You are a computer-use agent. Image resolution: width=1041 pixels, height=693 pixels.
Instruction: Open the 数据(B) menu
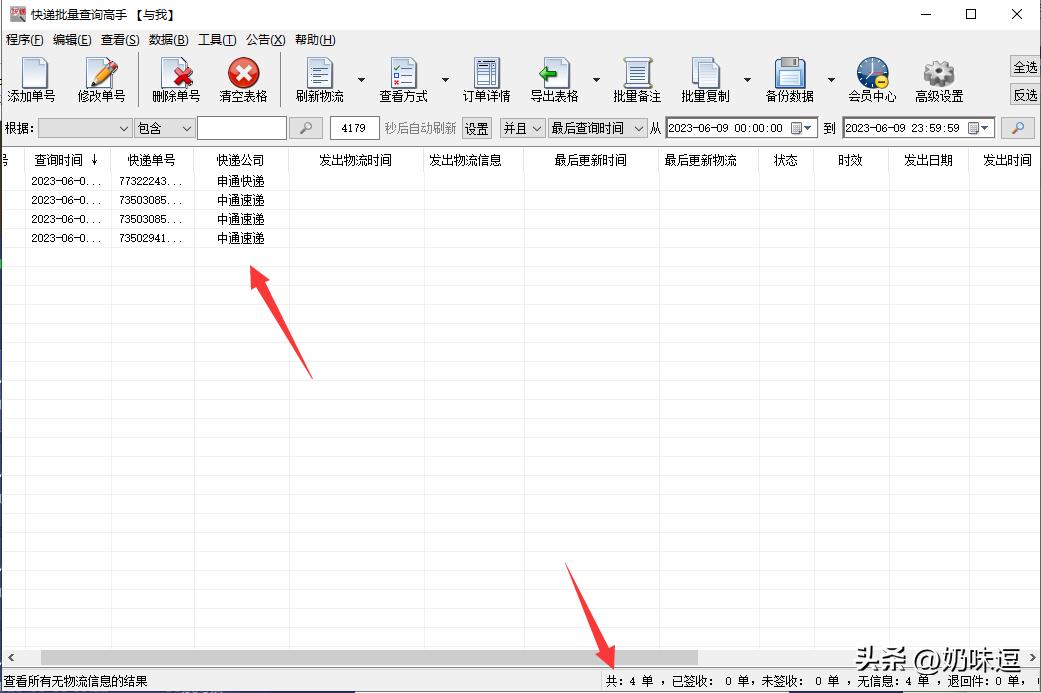169,40
